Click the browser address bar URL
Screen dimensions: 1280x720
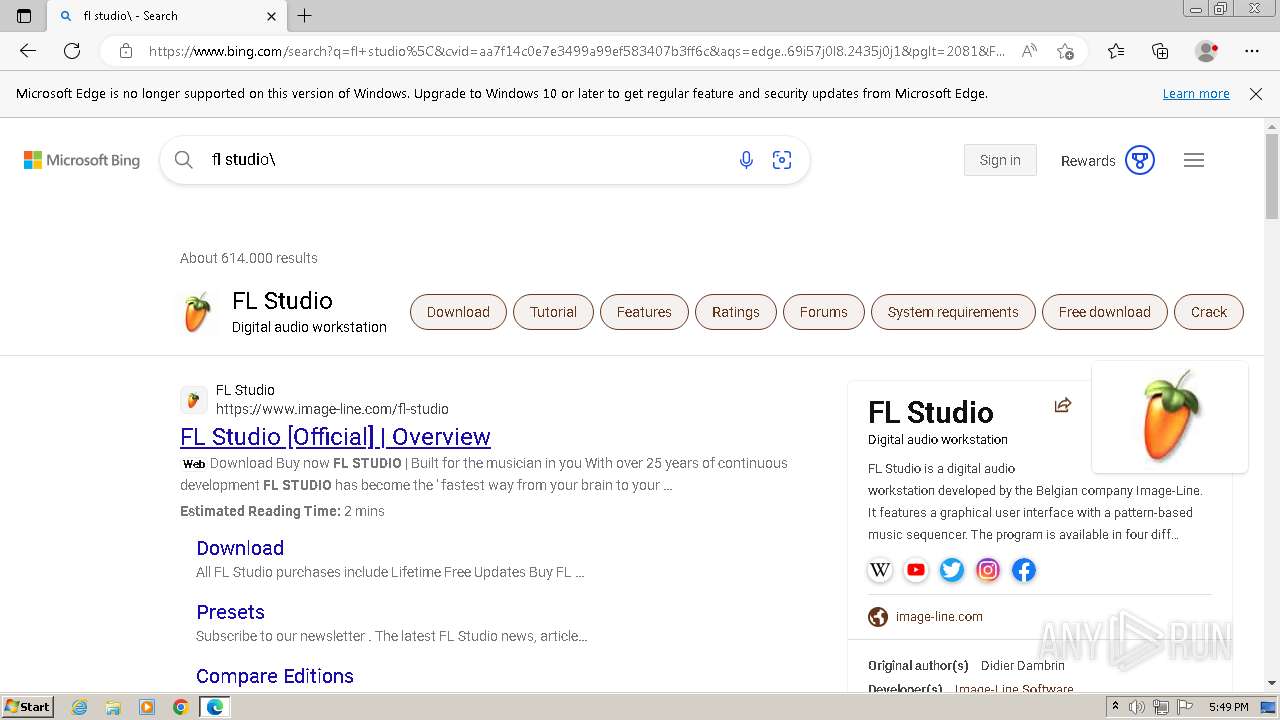[576, 51]
